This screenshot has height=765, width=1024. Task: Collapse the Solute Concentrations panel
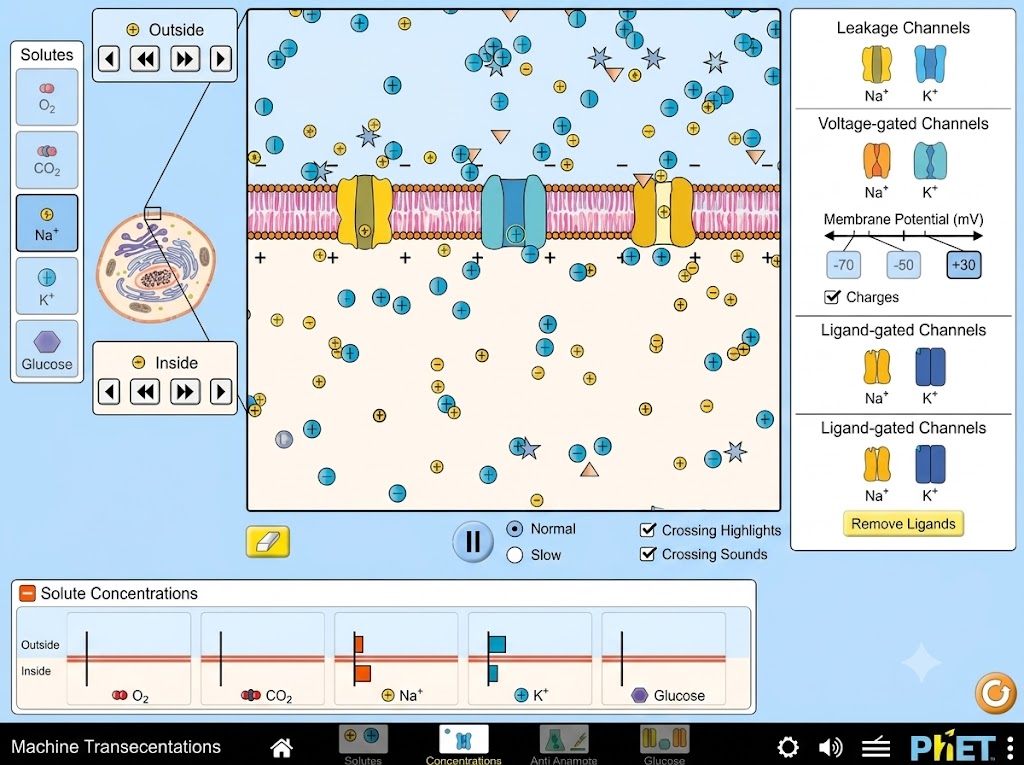[27, 593]
